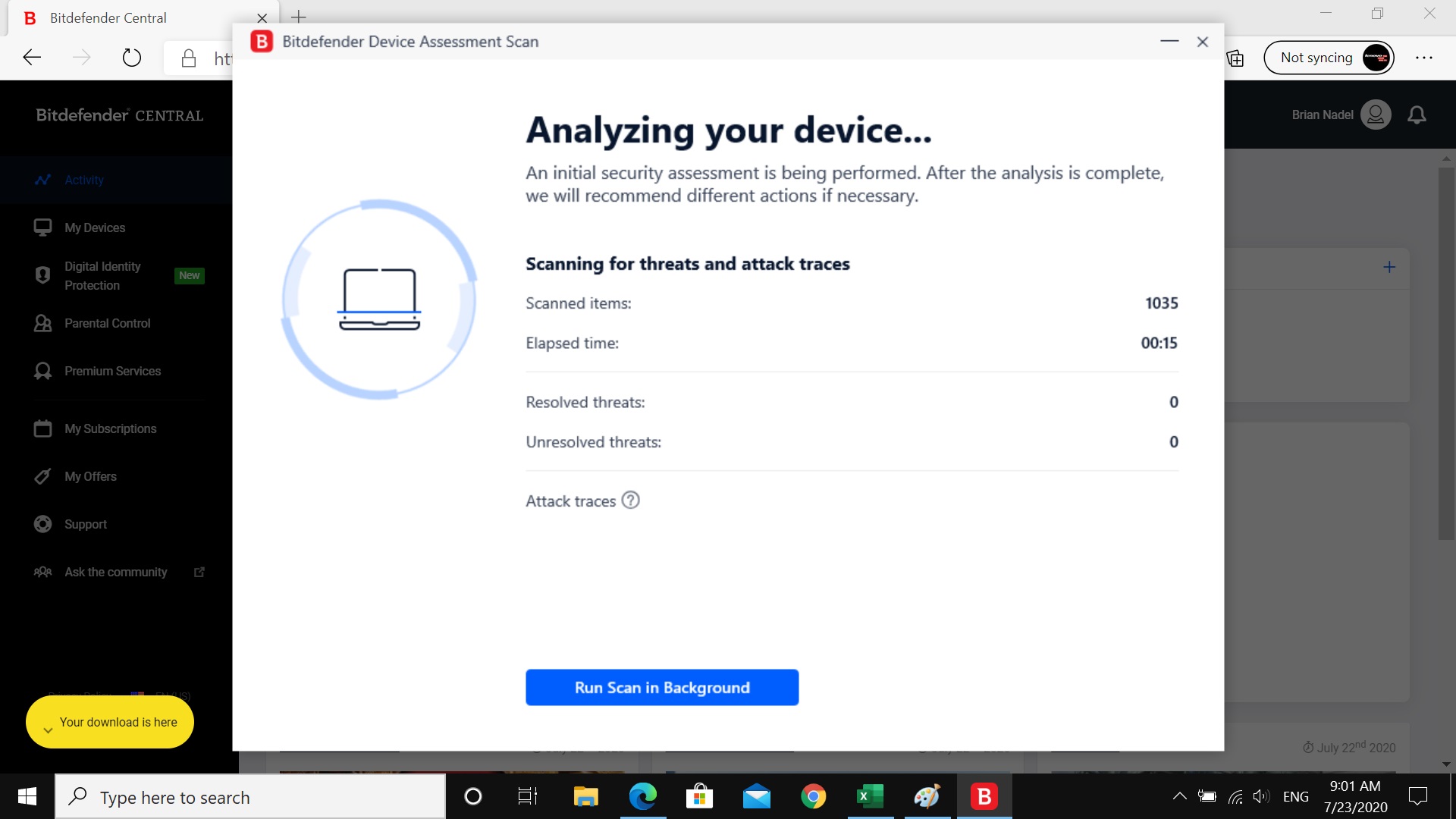The image size is (1456, 819).
Task: Open the Brian Nadel account avatar
Action: coord(1376,115)
